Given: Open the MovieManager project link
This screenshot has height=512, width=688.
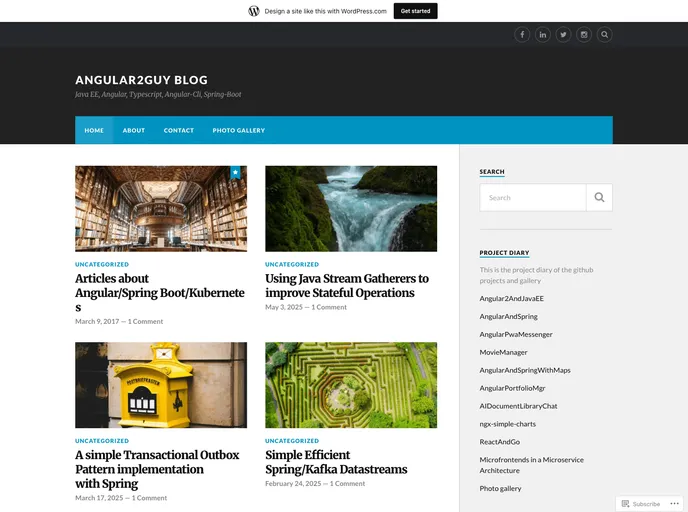Looking at the screenshot, I should pyautogui.click(x=503, y=352).
